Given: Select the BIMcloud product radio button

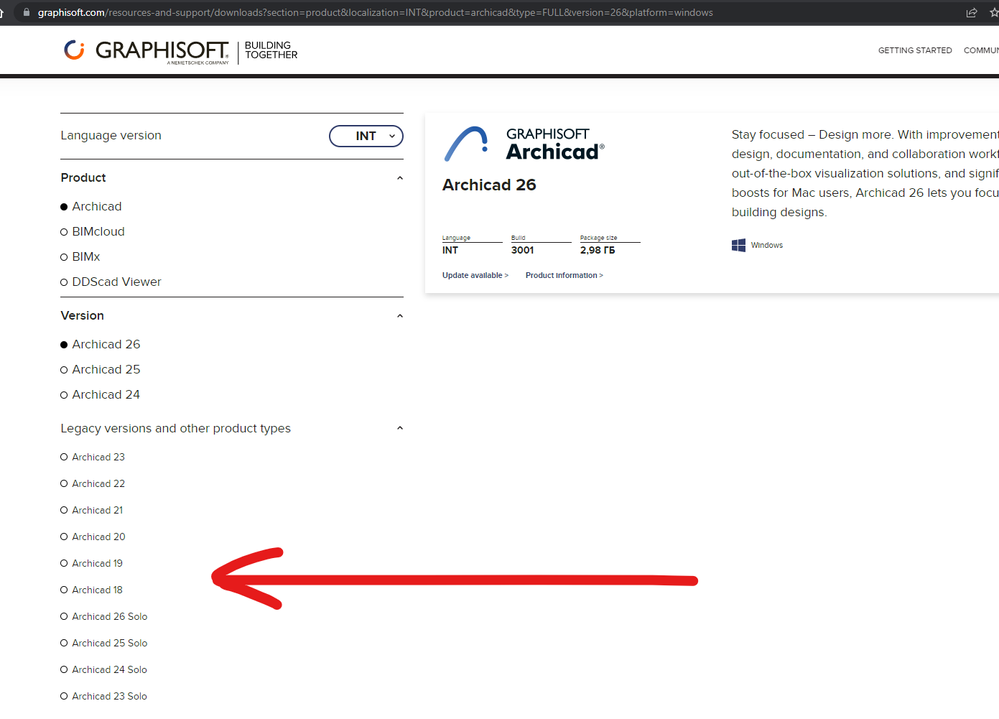Looking at the screenshot, I should pyautogui.click(x=64, y=231).
